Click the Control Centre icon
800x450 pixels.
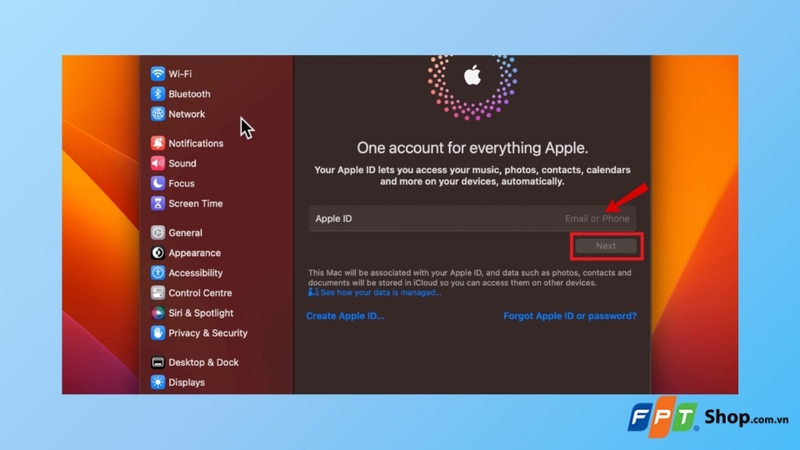(158, 293)
